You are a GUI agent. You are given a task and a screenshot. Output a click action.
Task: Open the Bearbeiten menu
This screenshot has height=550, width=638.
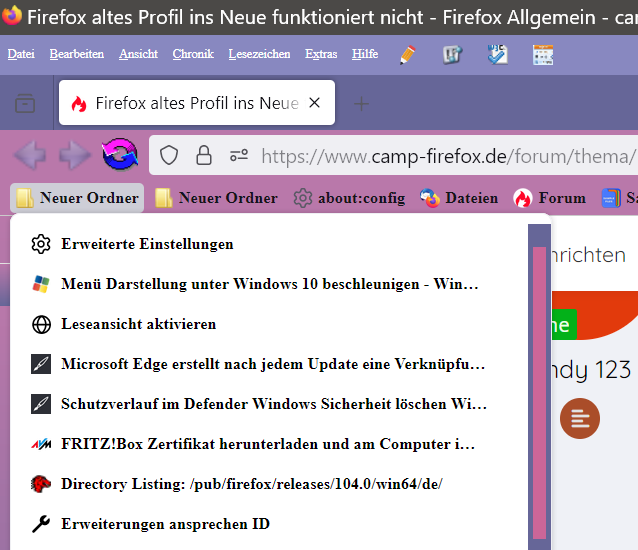click(x=77, y=54)
